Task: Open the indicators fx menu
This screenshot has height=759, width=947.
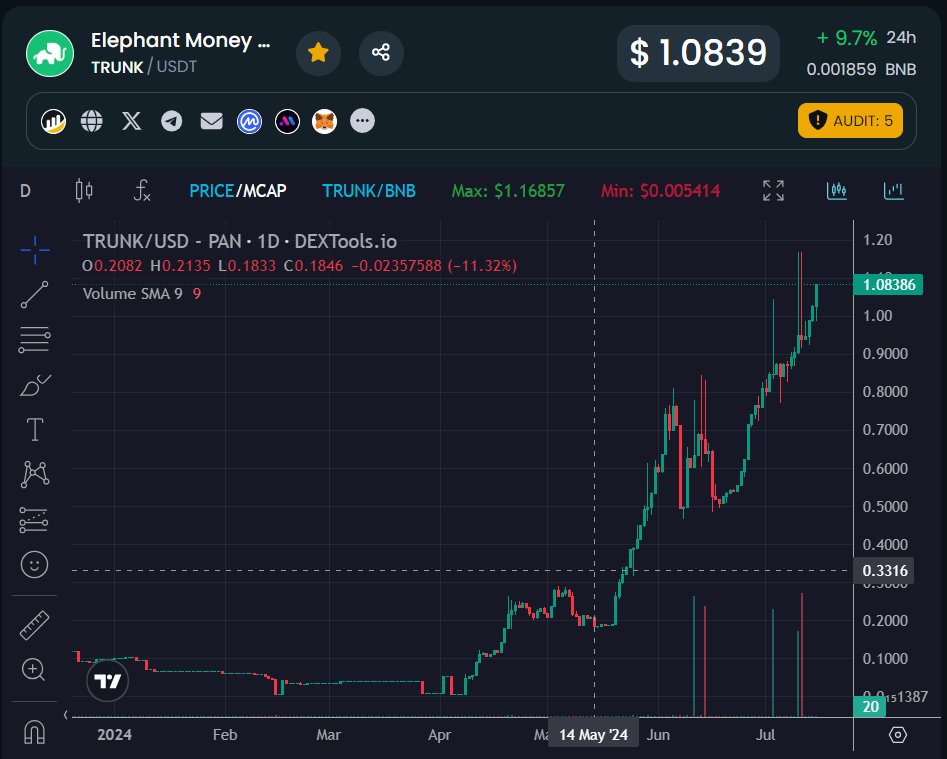Action: 141,191
